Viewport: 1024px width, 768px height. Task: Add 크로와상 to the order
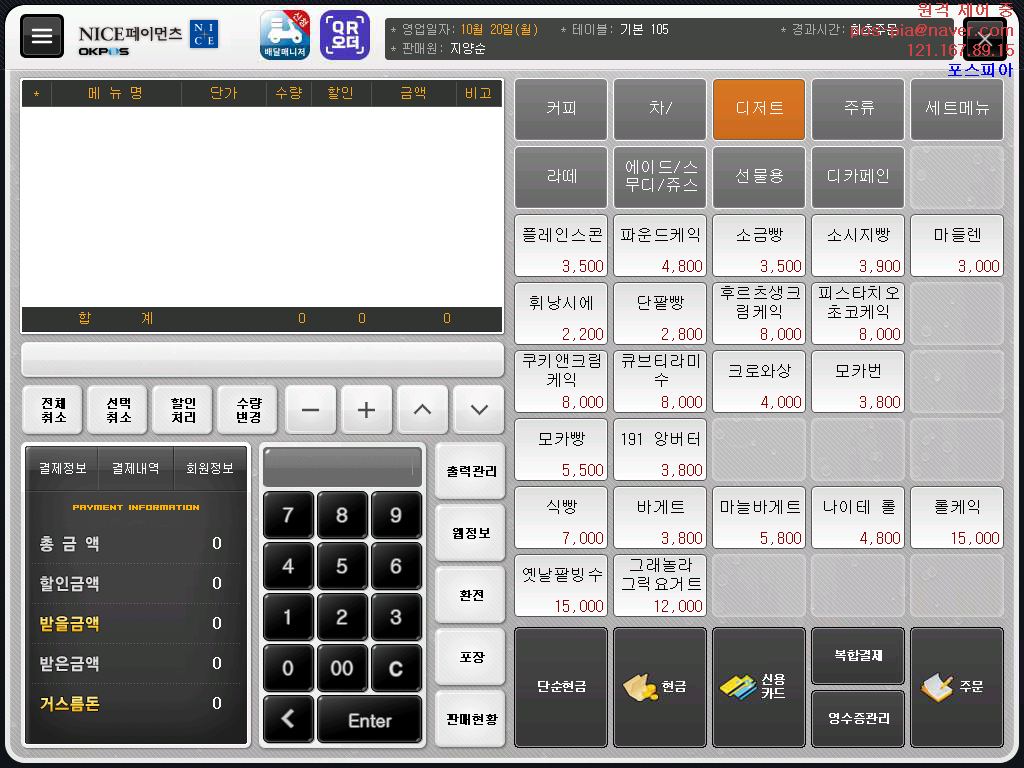coord(758,381)
